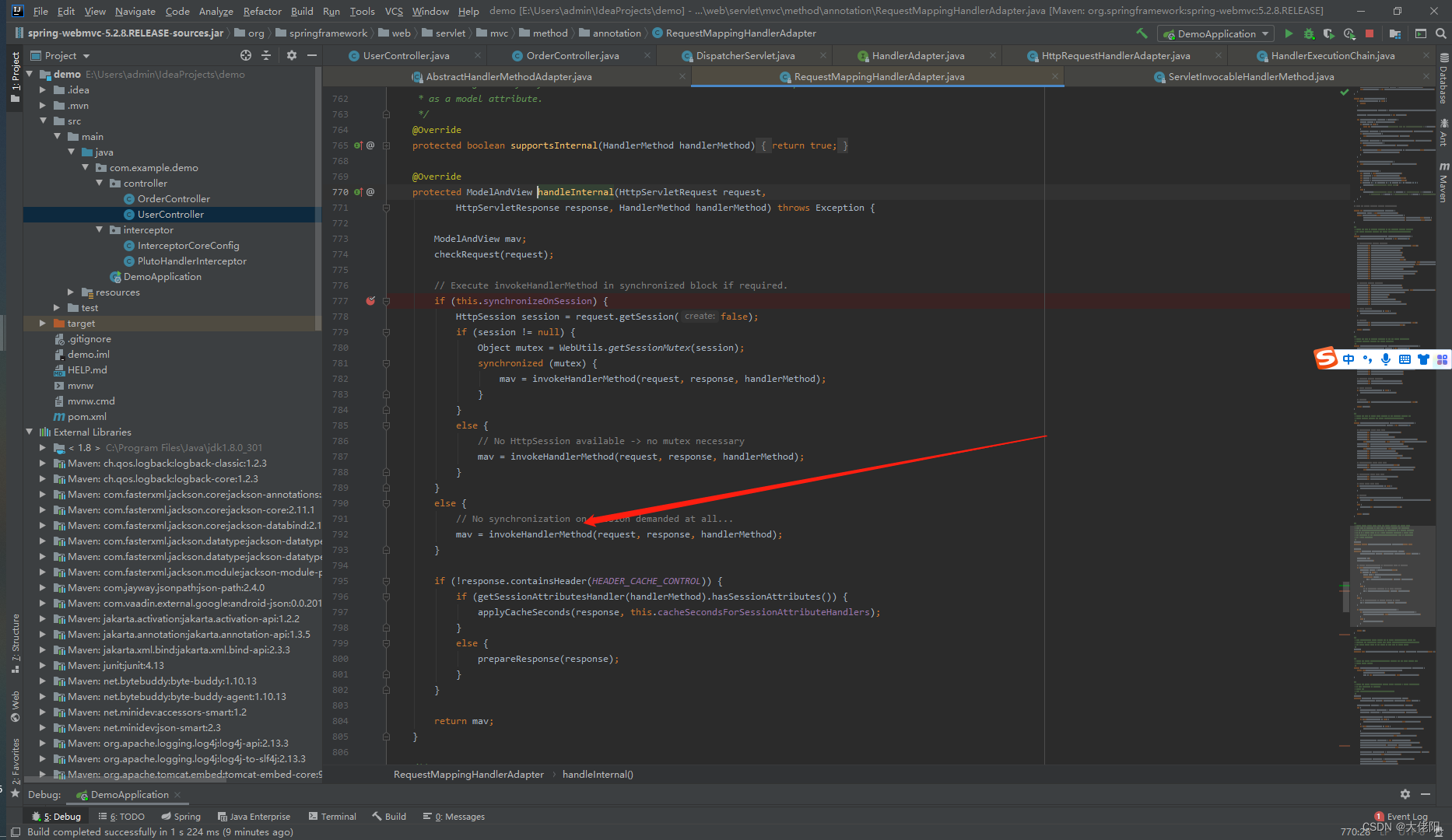The image size is (1452, 840).
Task: Toggle Sogou Chinese/English mode button
Action: pos(1349,359)
